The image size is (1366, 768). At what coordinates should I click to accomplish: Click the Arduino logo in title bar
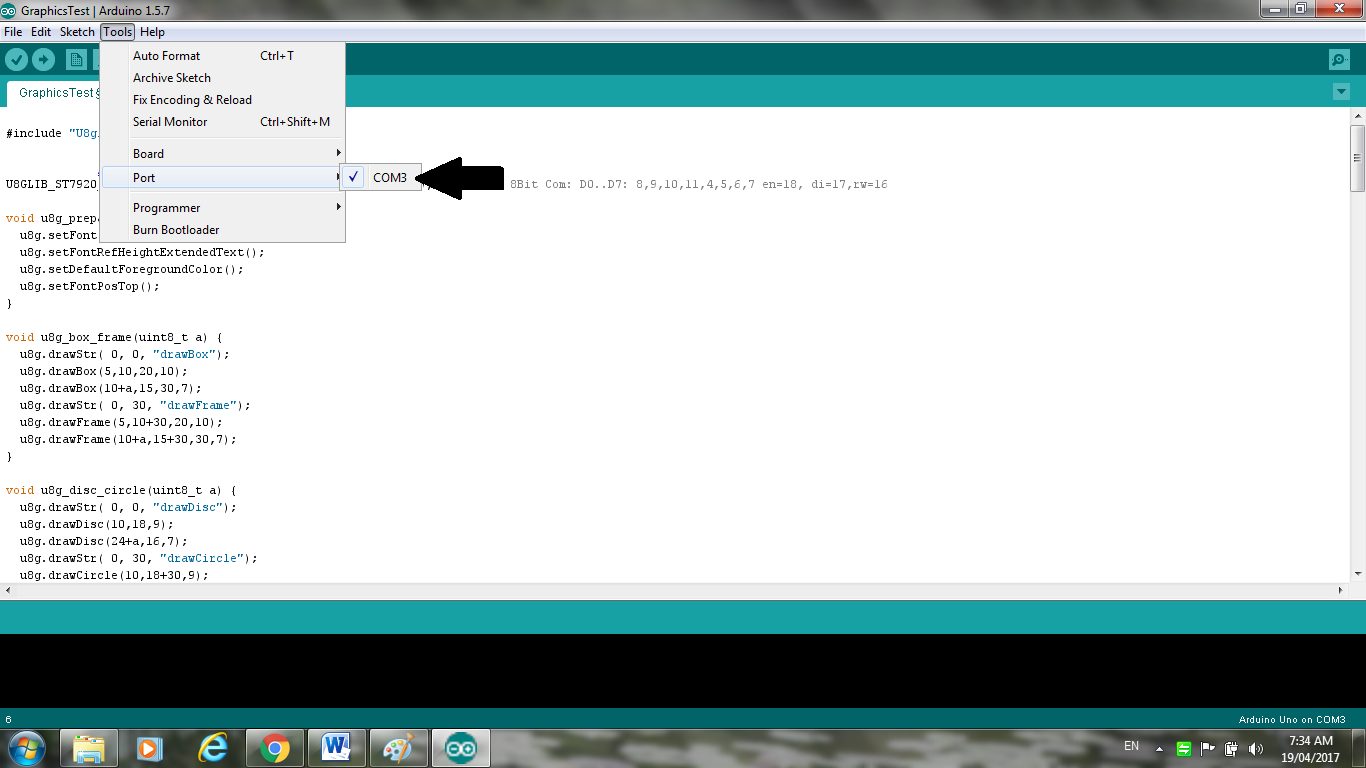pos(9,9)
